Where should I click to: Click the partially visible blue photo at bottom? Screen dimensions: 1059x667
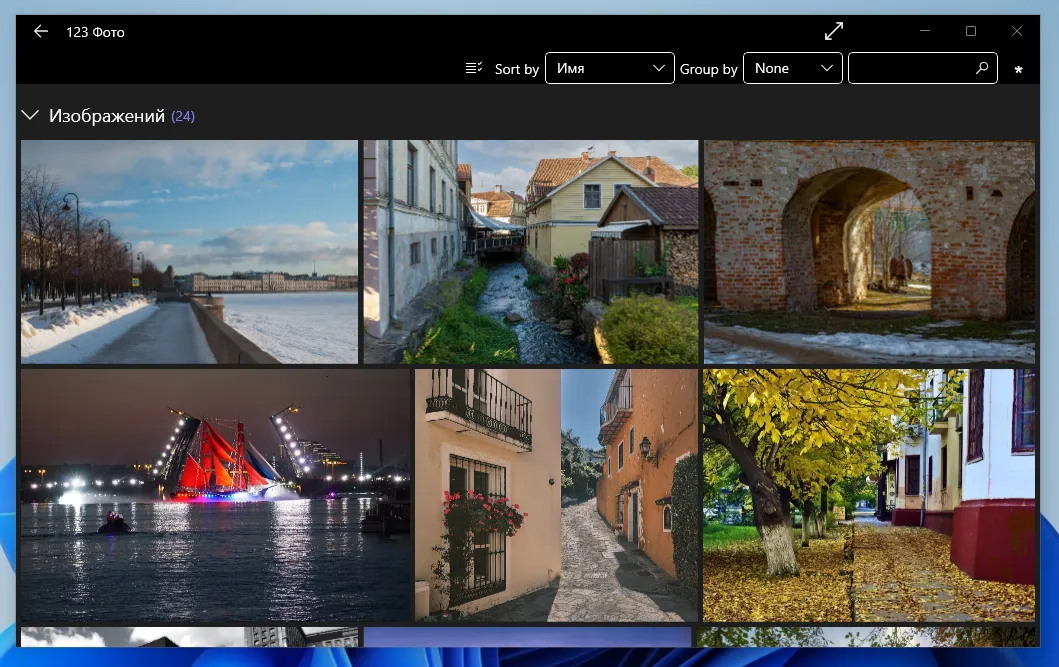click(527, 637)
